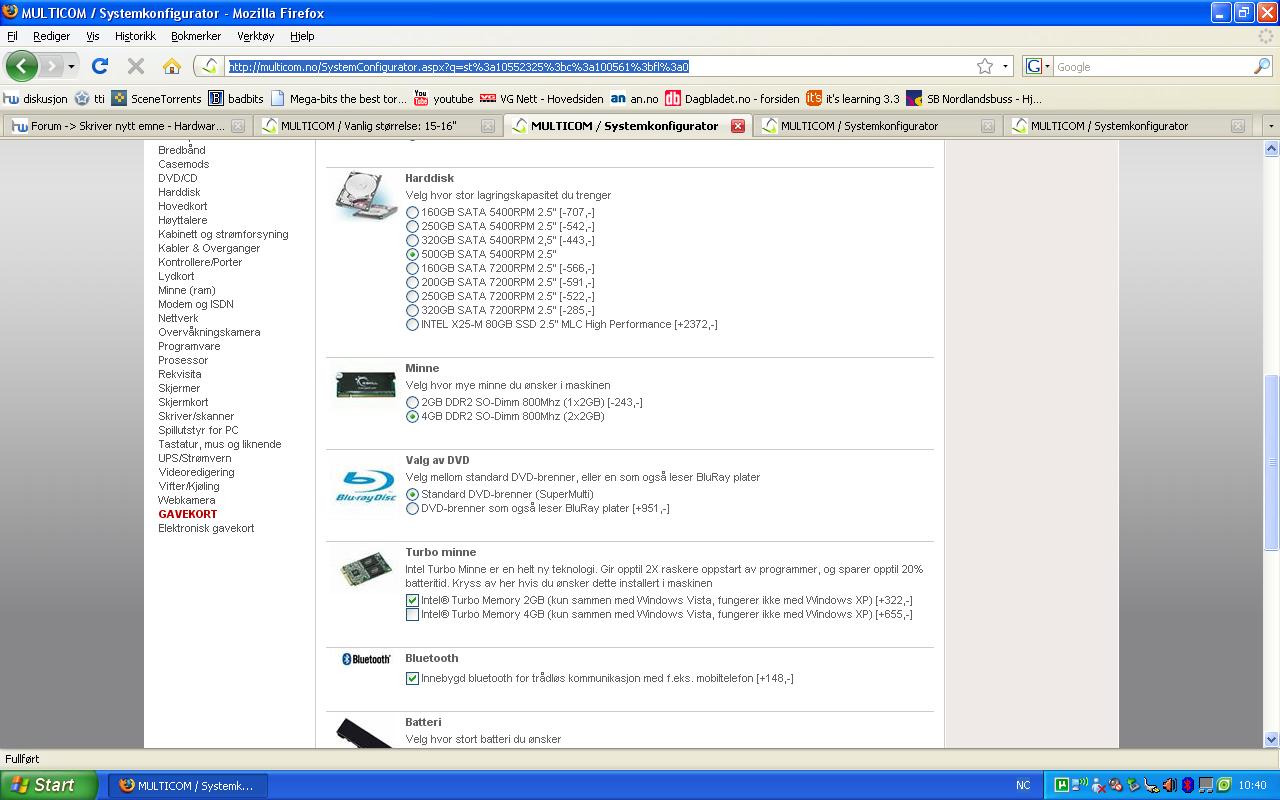The height and width of the screenshot is (800, 1280).
Task: Open the diskusjon bookmark
Action: click(x=36, y=99)
